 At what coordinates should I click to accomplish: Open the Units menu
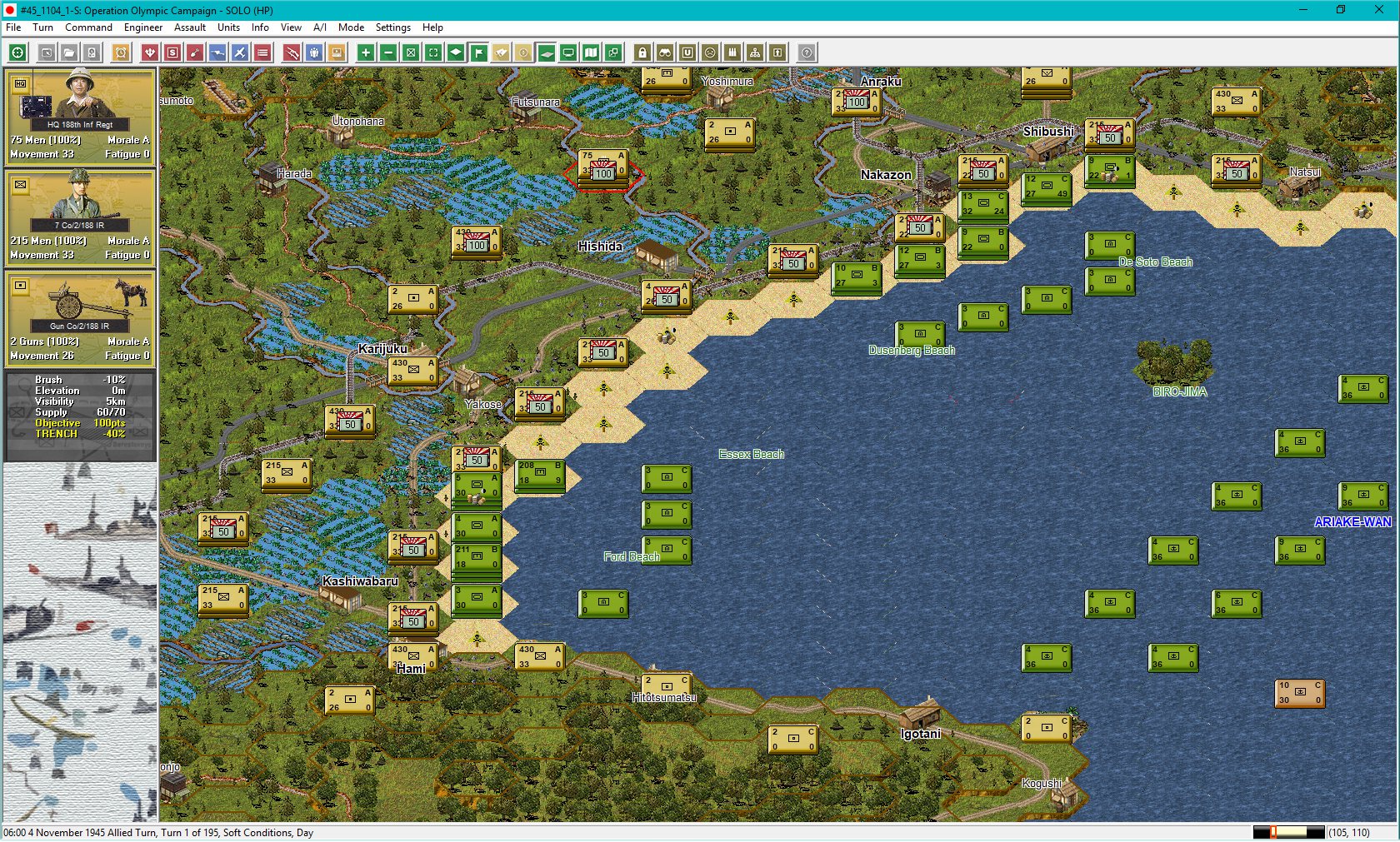[x=228, y=27]
